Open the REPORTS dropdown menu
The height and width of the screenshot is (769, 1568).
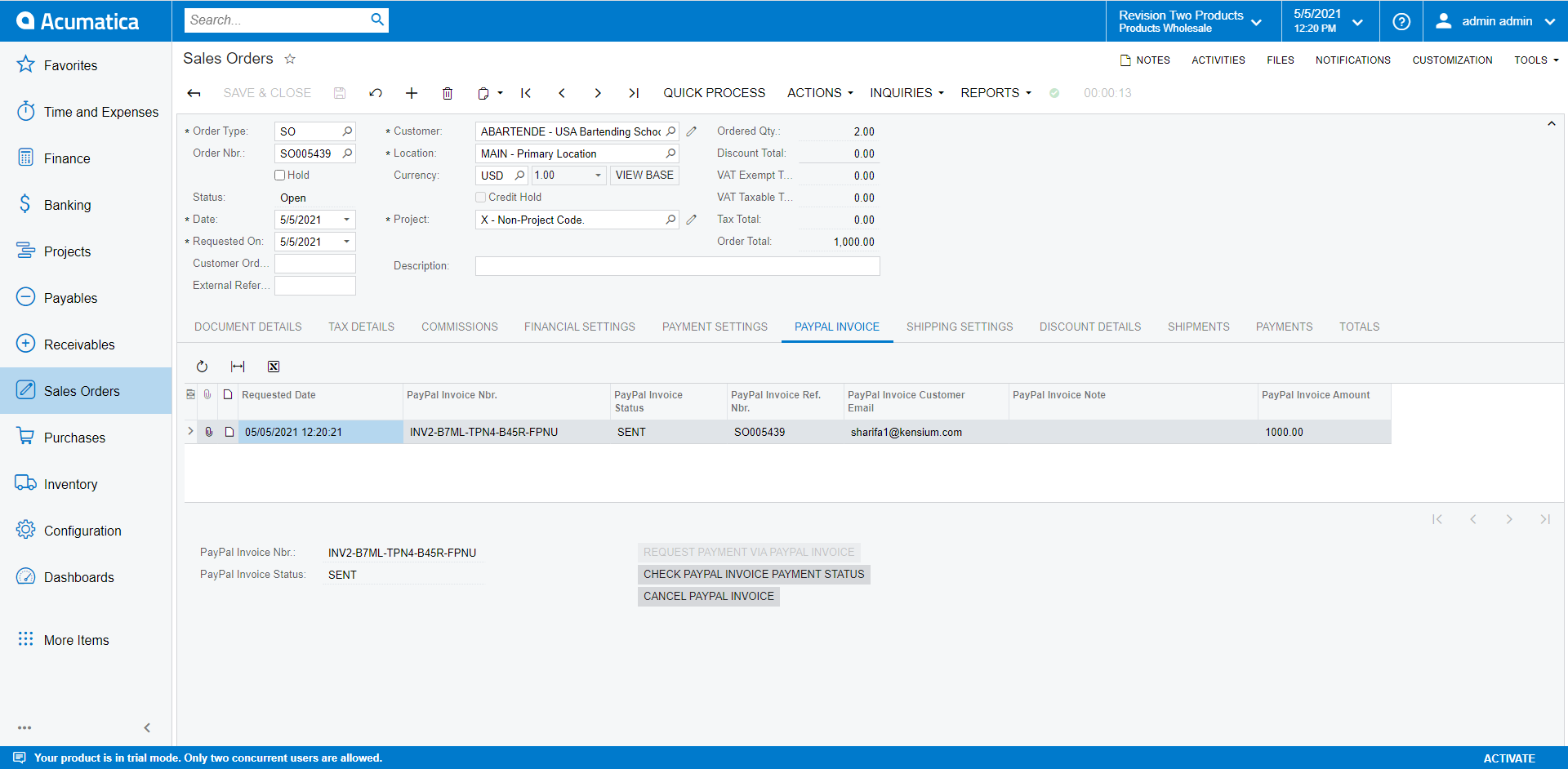996,93
